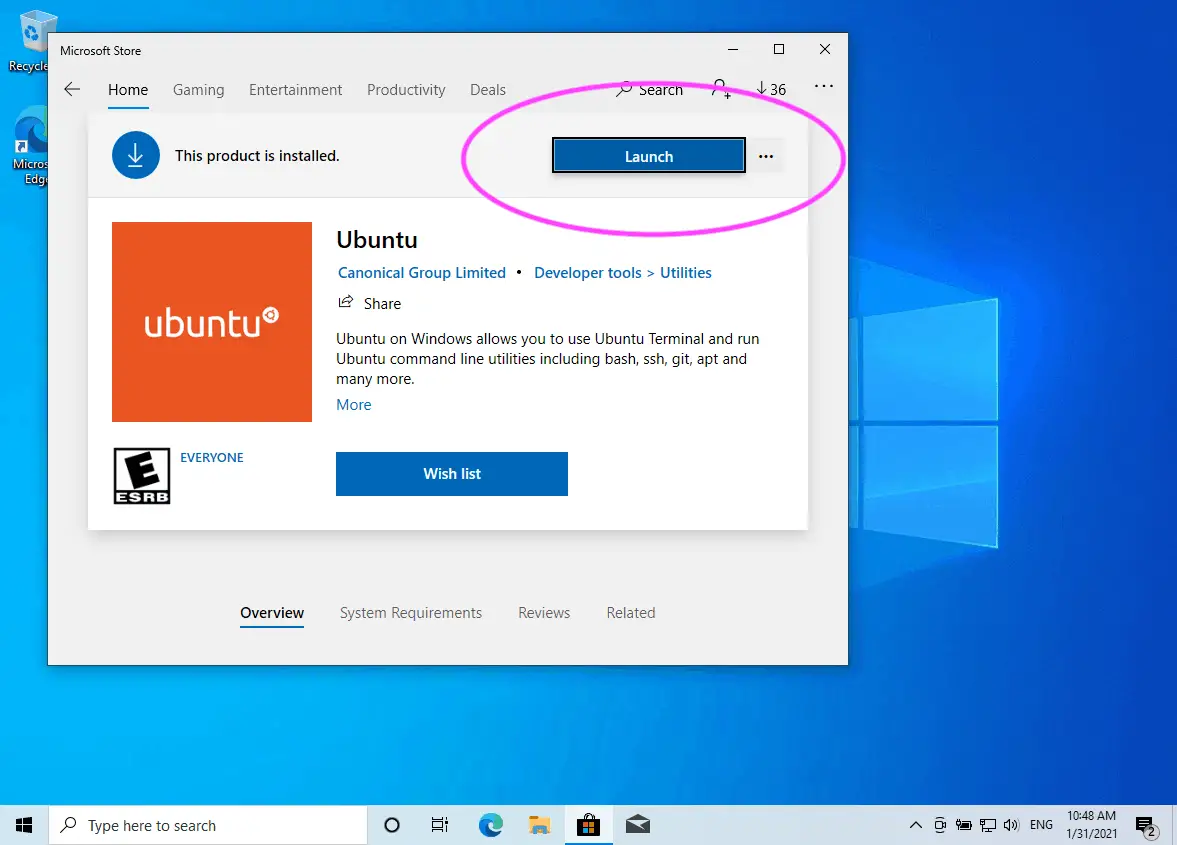The image size is (1177, 845).
Task: Open the Utilities subcategory link
Action: point(685,273)
